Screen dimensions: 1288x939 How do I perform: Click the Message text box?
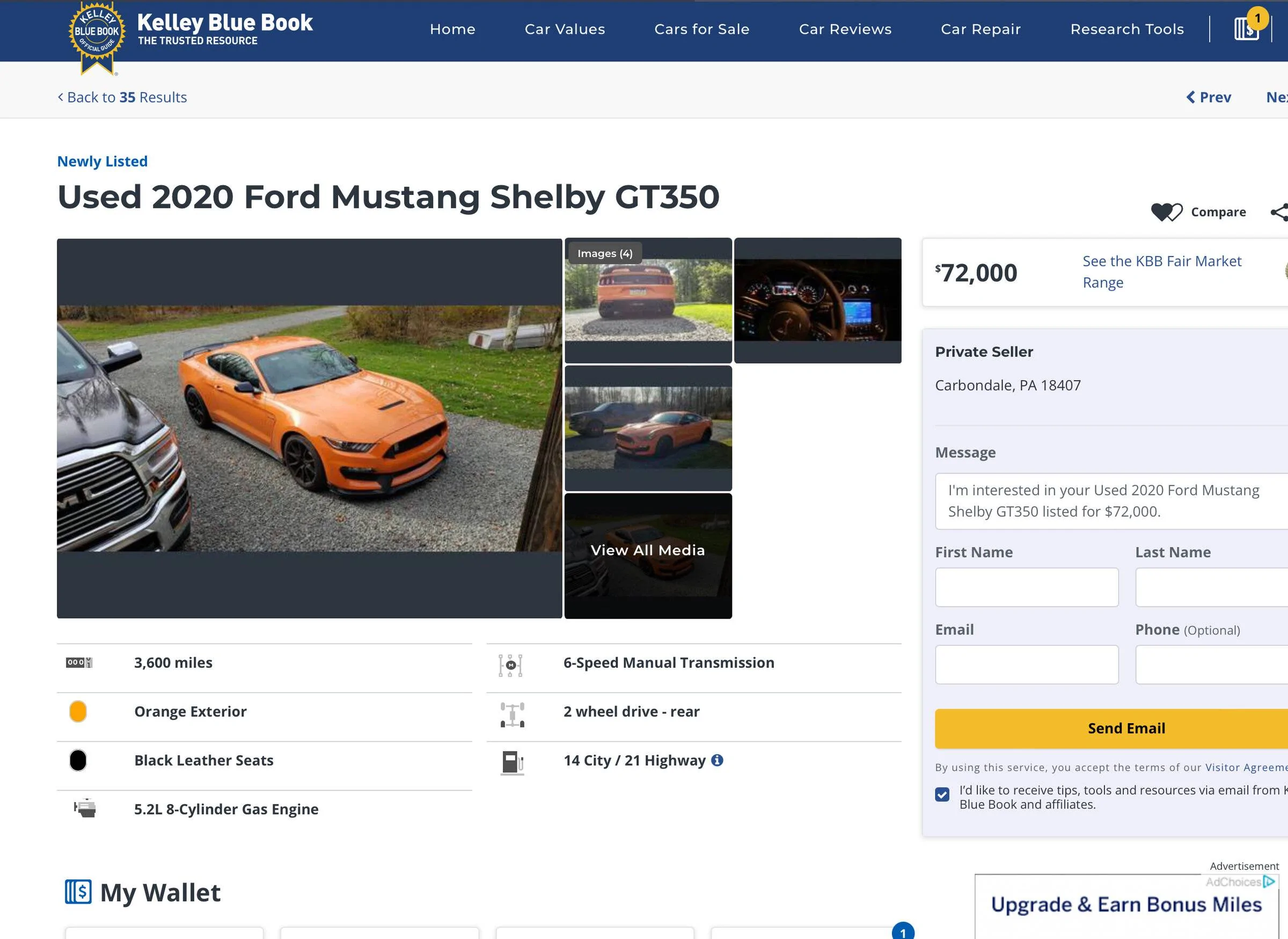point(1111,501)
